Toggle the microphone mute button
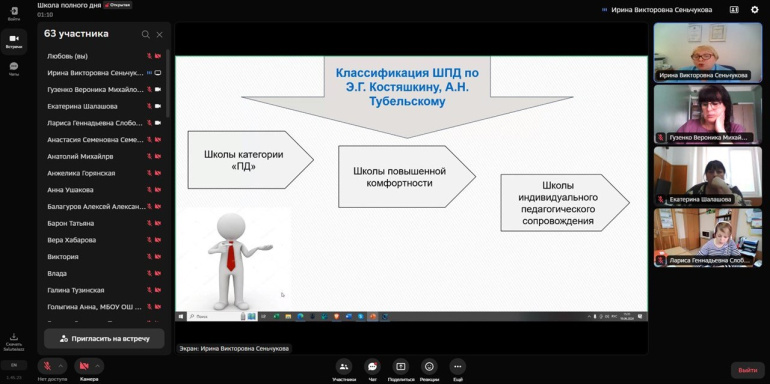Screen dimensions: 770x384 [x=47, y=366]
